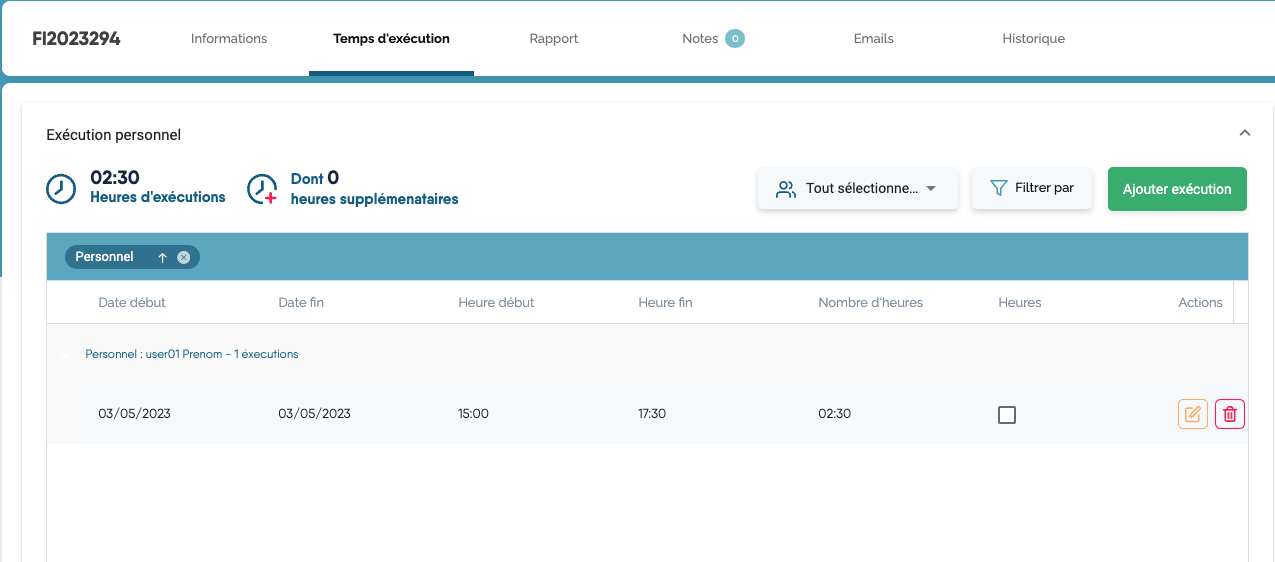Remove the Personnel grouping chip
Image resolution: width=1275 pixels, height=562 pixels.
[184, 257]
